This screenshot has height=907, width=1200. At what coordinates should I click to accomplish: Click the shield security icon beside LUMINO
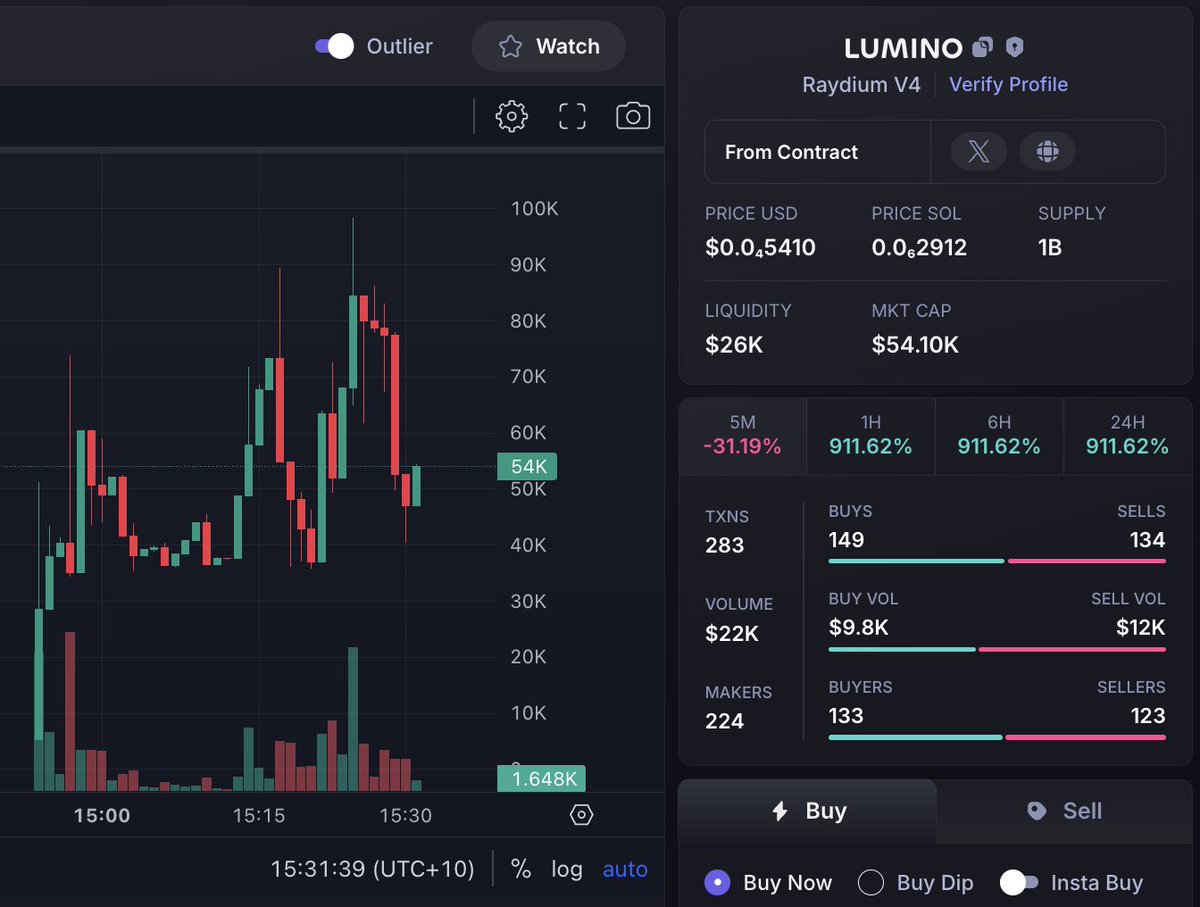[1015, 47]
